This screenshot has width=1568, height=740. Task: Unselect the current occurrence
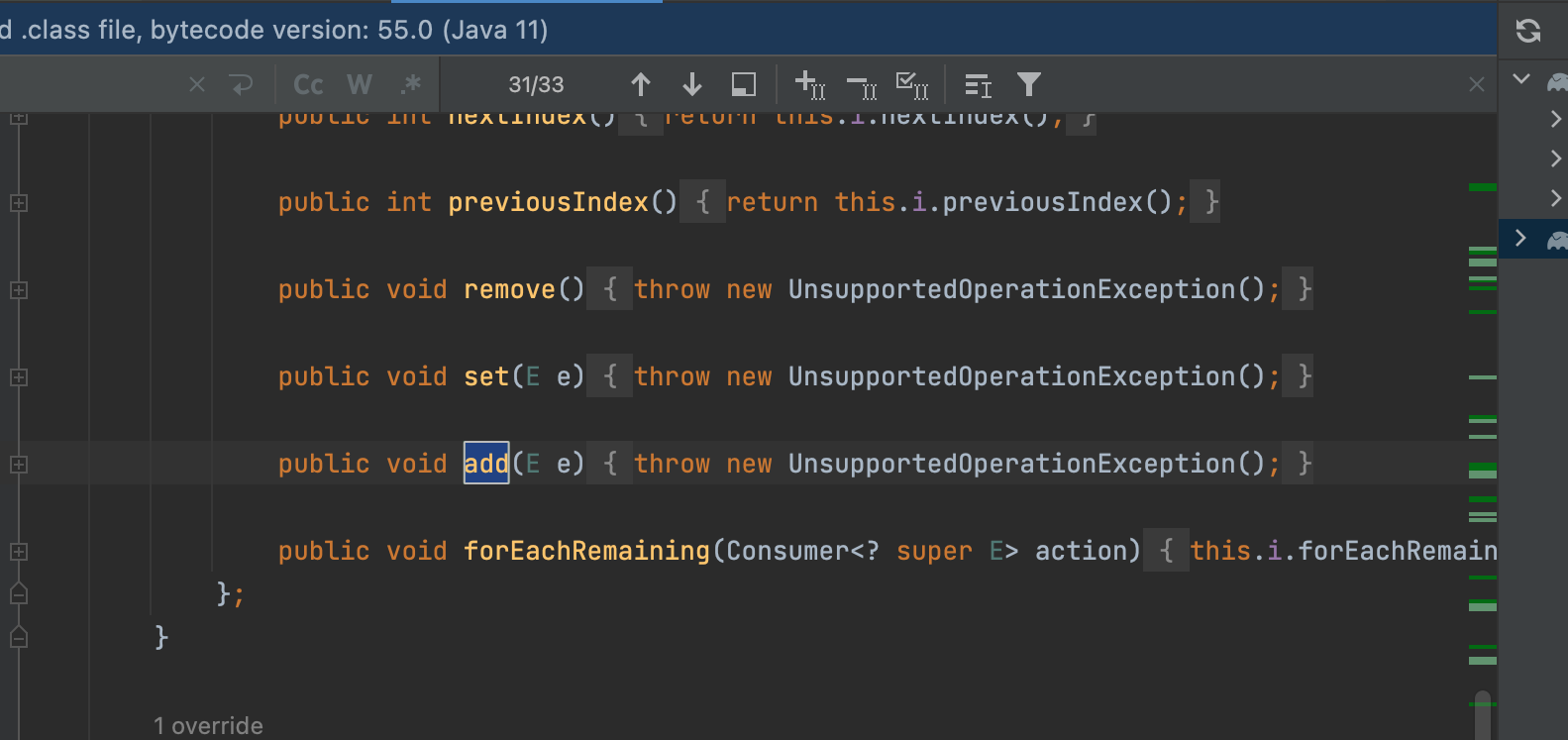[x=862, y=87]
